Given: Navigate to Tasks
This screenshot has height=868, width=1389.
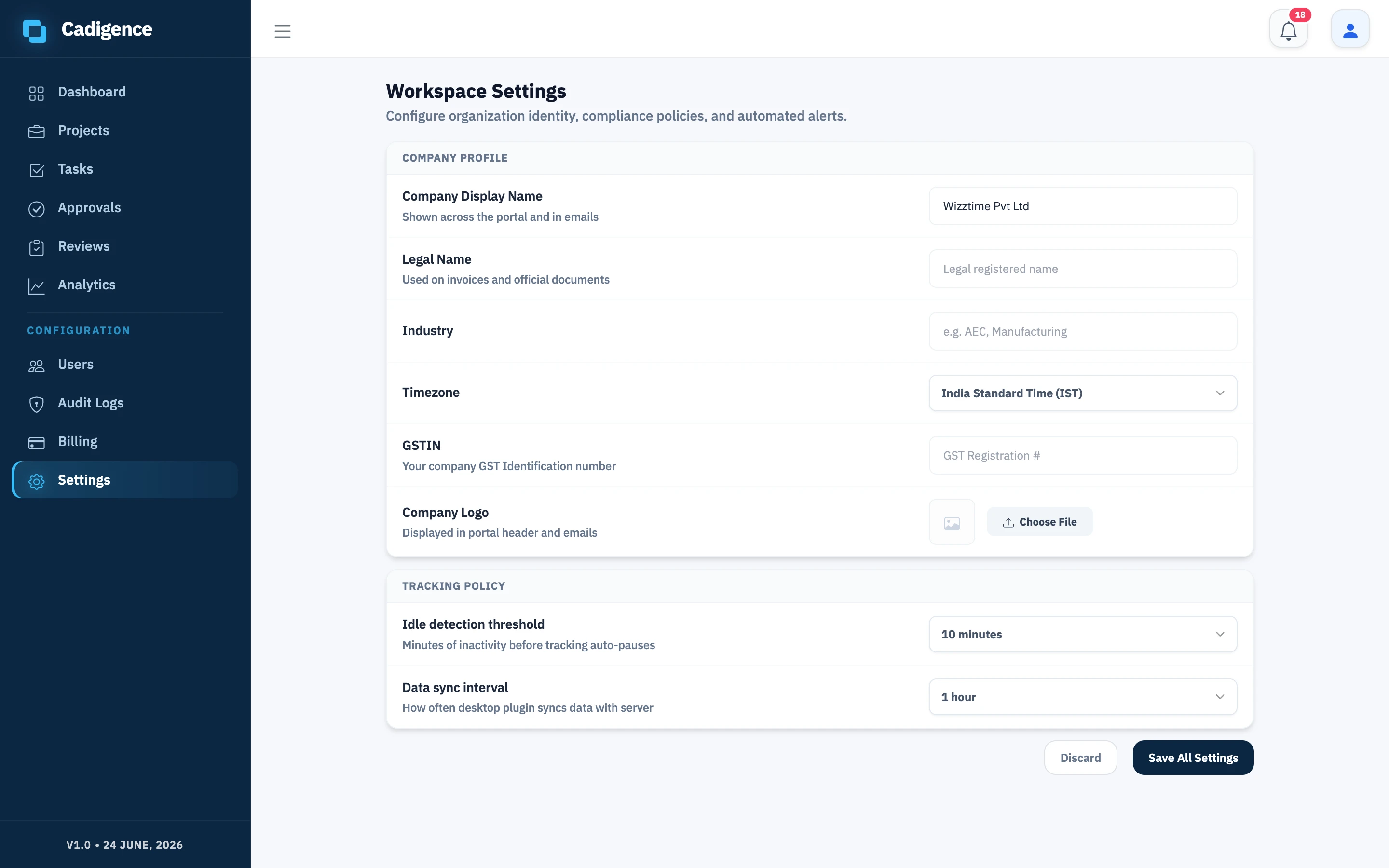Looking at the screenshot, I should point(124,169).
